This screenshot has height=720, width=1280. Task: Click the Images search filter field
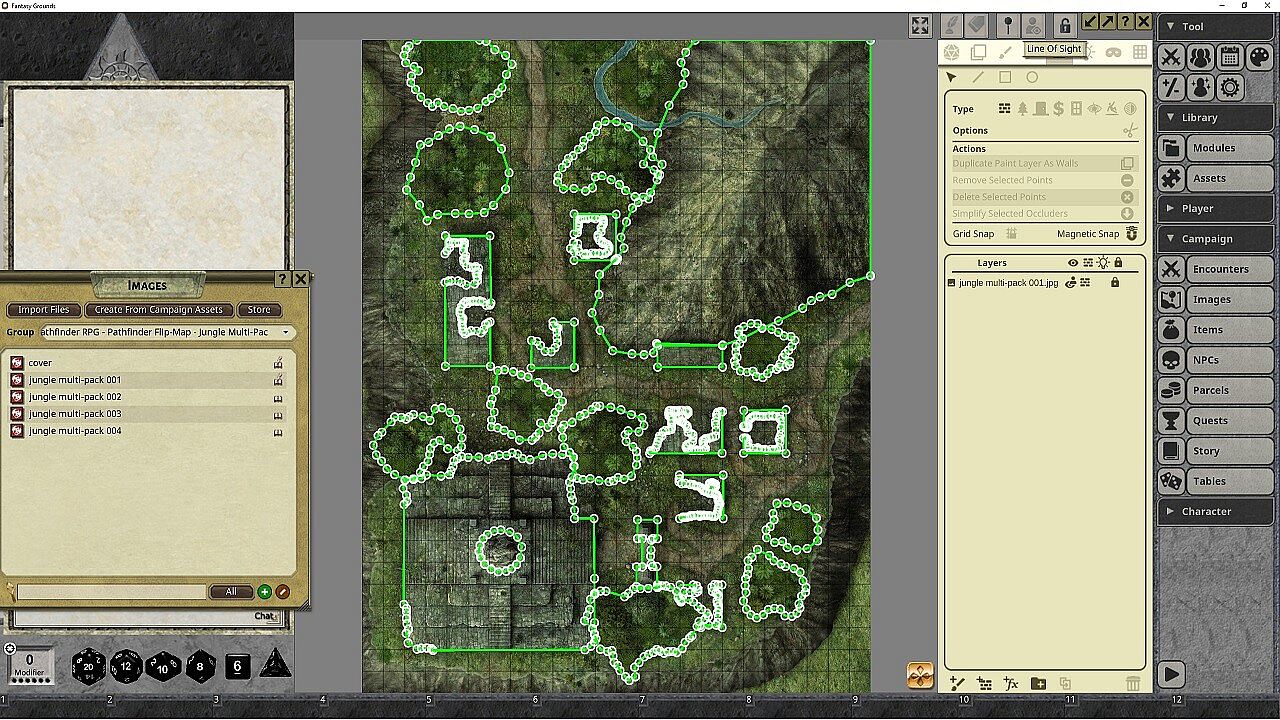point(111,592)
